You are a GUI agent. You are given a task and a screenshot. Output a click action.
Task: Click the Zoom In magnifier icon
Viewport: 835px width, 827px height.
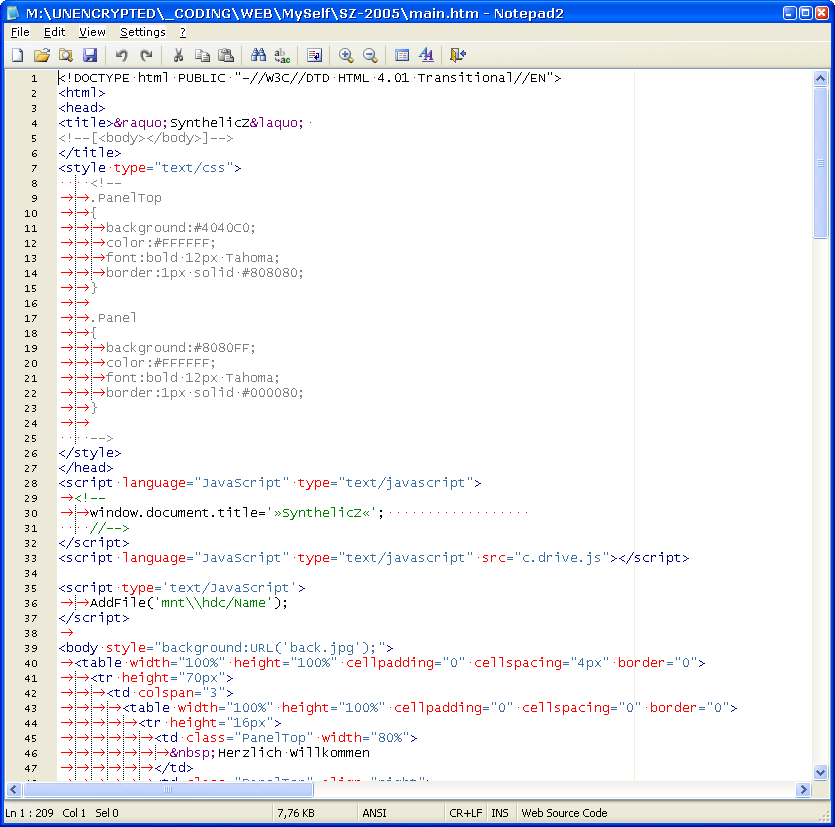point(346,55)
